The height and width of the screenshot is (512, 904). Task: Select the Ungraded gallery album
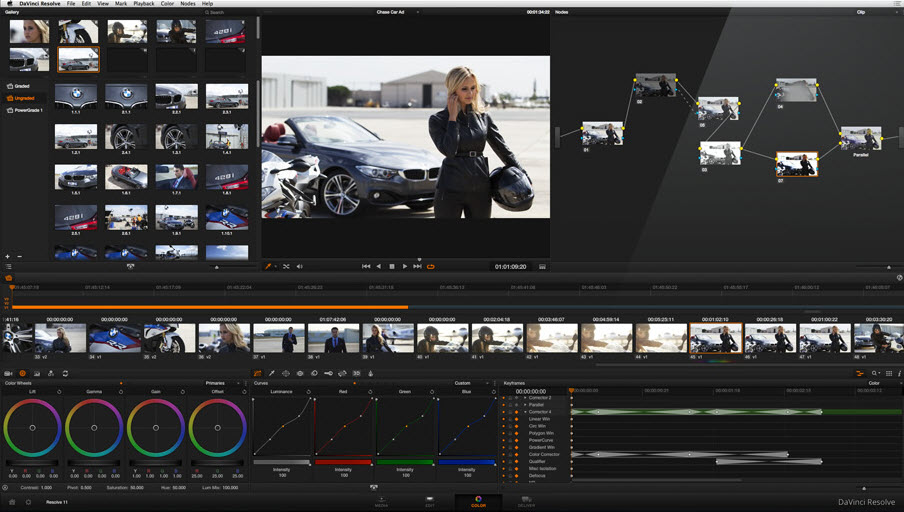pyautogui.click(x=24, y=98)
